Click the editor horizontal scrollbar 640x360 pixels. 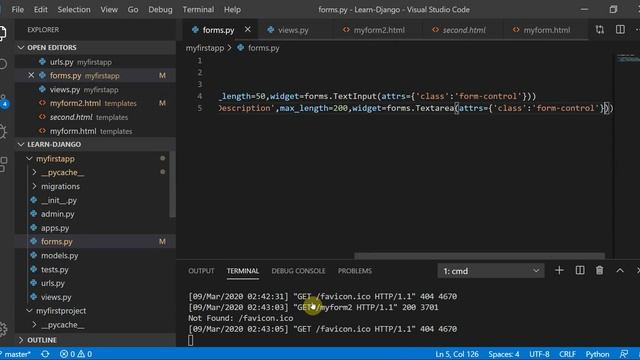pyautogui.click(x=479, y=256)
